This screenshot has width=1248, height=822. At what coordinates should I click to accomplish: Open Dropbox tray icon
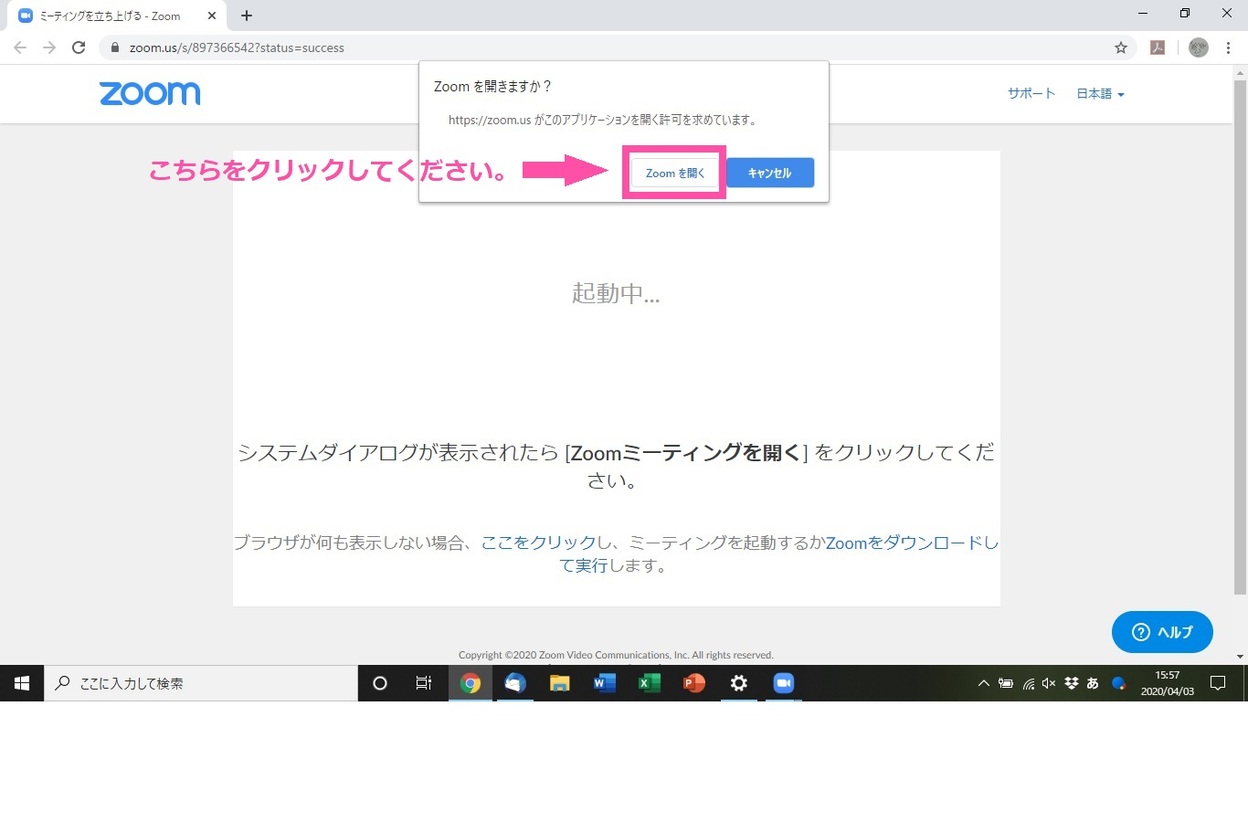[x=1071, y=684]
